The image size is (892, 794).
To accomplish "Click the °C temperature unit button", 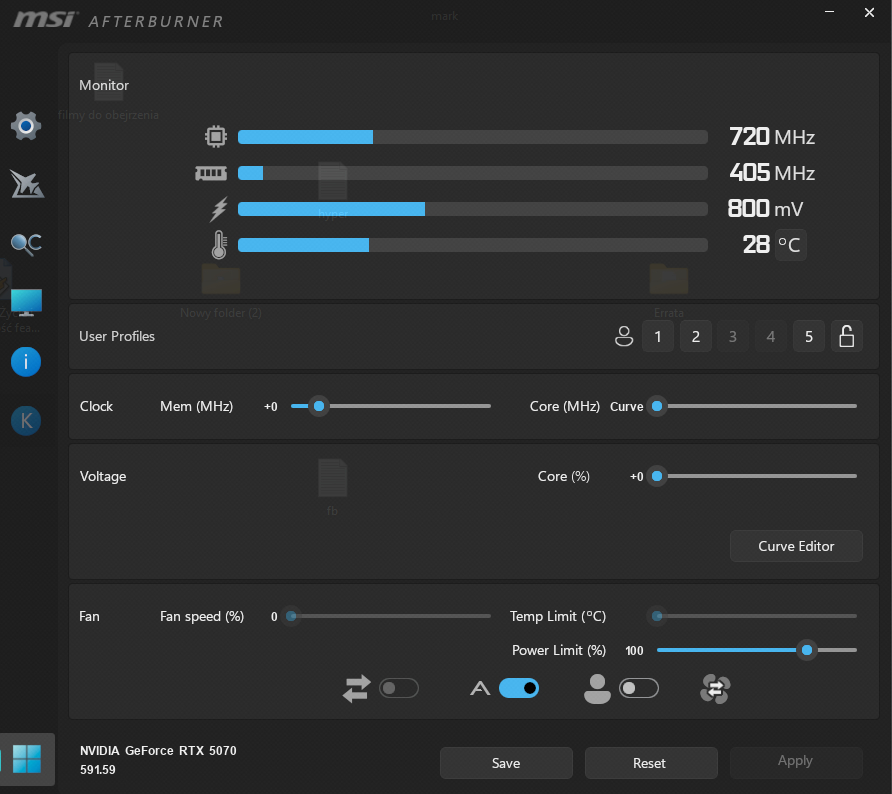I will click(x=790, y=245).
